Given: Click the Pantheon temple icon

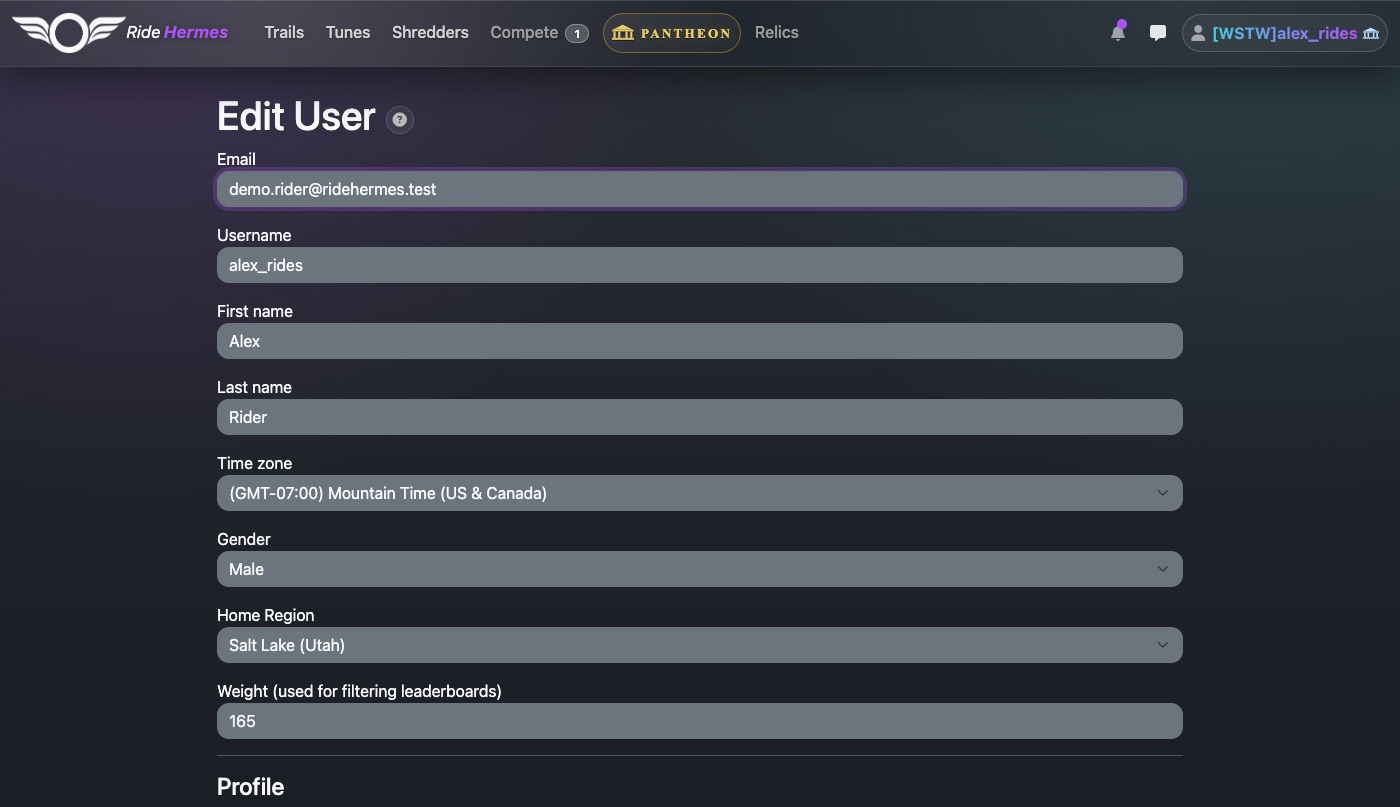Looking at the screenshot, I should pyautogui.click(x=623, y=33).
